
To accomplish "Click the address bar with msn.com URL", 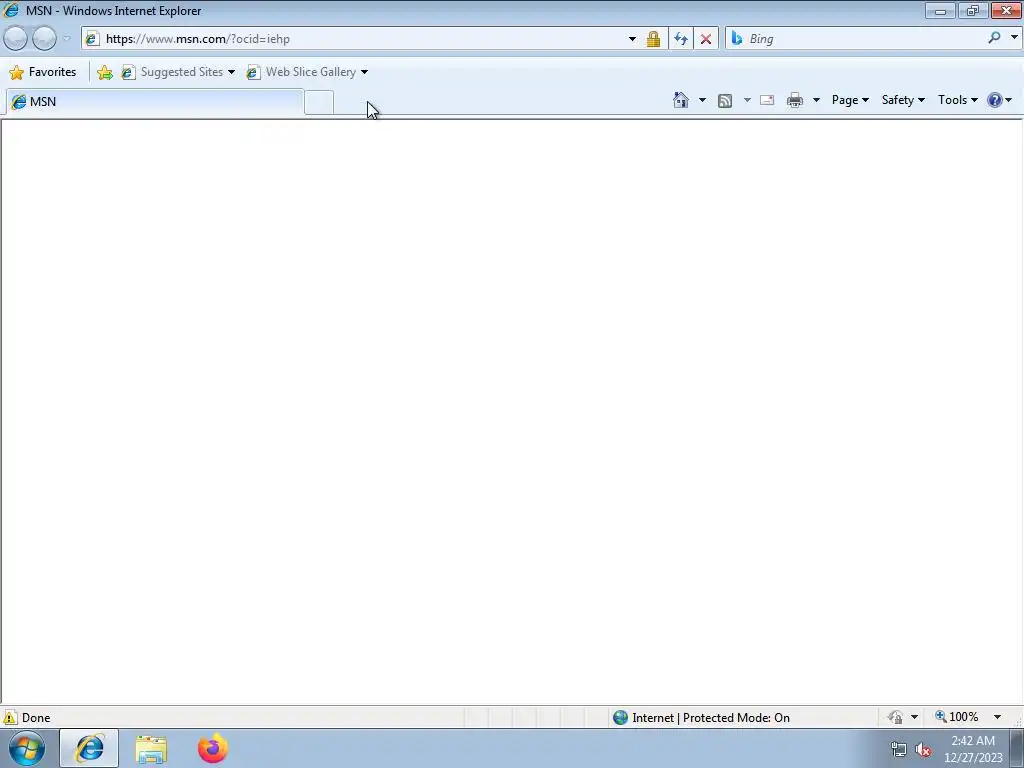I will coord(361,39).
